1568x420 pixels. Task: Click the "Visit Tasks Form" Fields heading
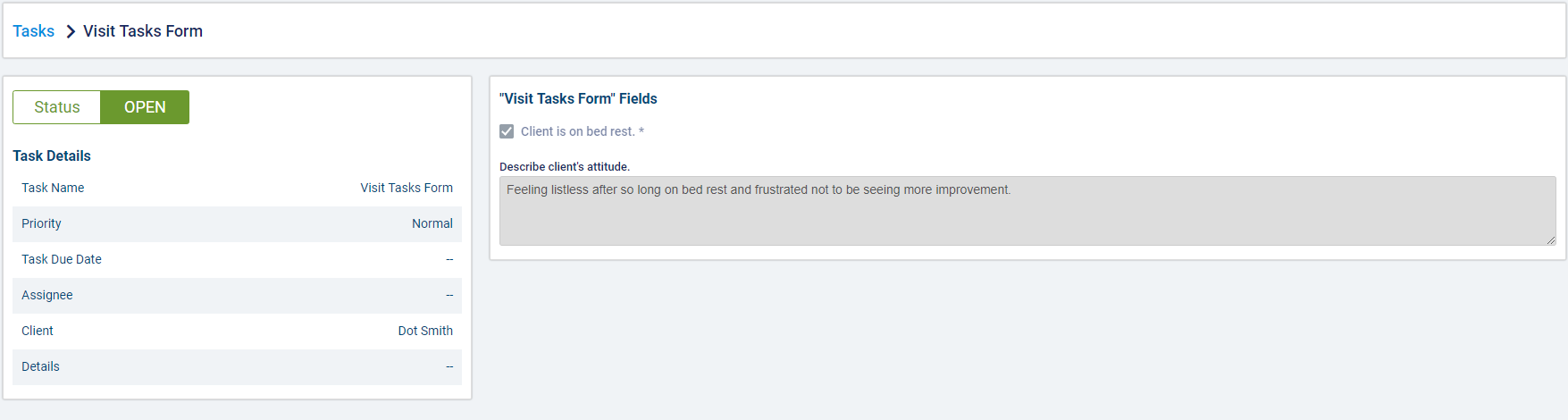tap(578, 98)
